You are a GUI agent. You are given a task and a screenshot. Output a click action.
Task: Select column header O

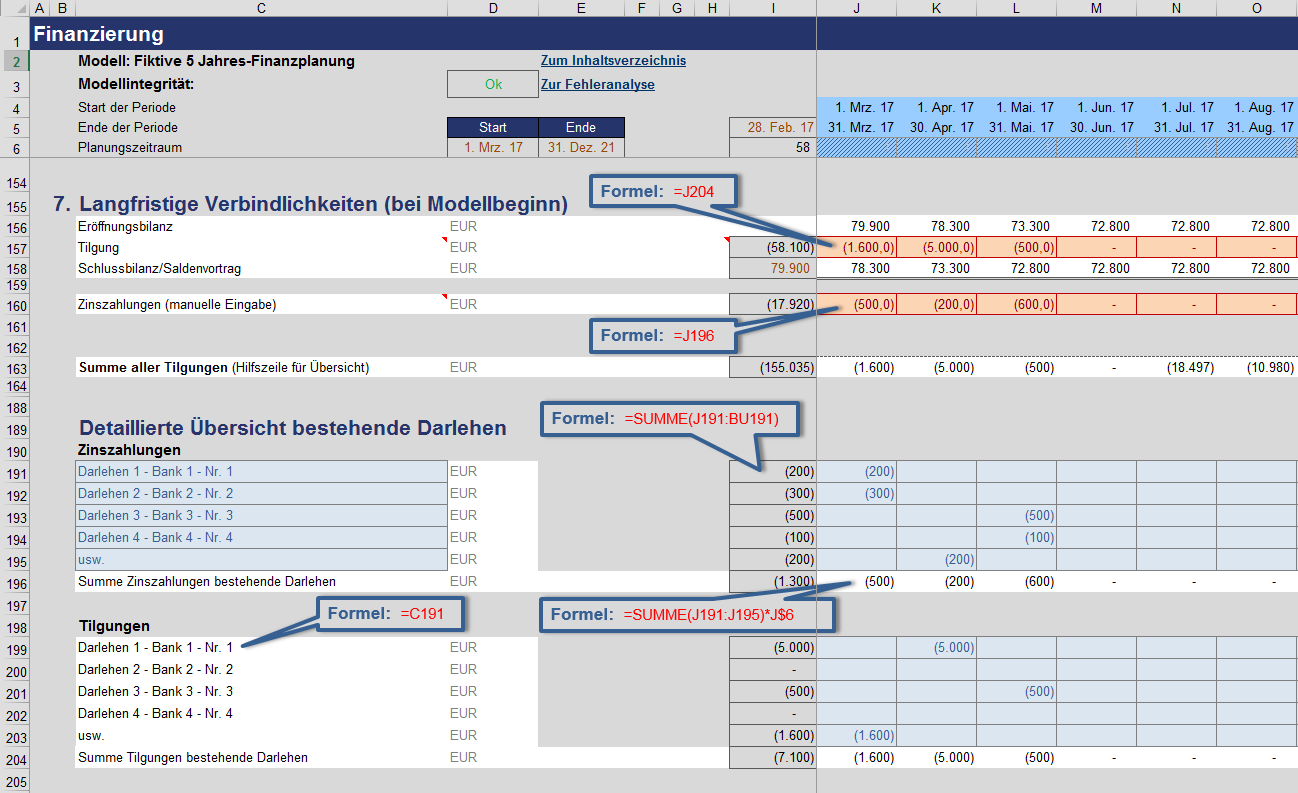tap(1256, 8)
